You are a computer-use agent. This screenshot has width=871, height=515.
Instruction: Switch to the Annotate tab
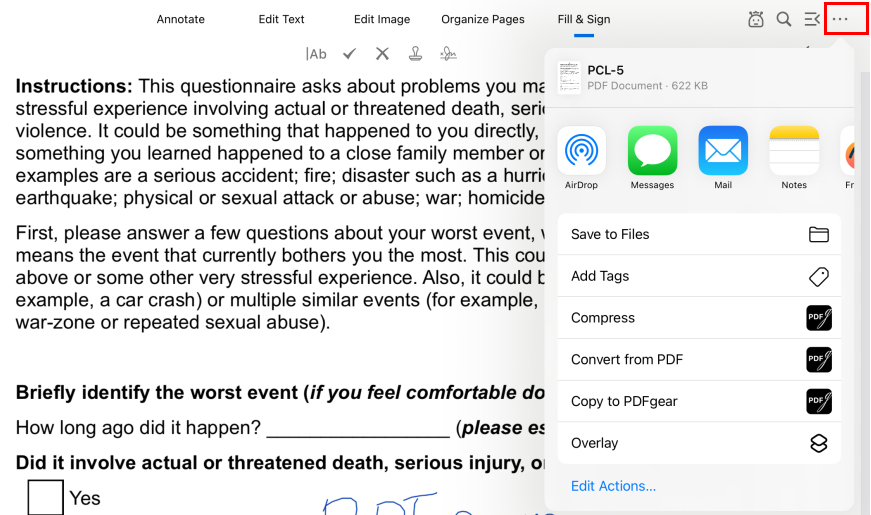pos(181,19)
